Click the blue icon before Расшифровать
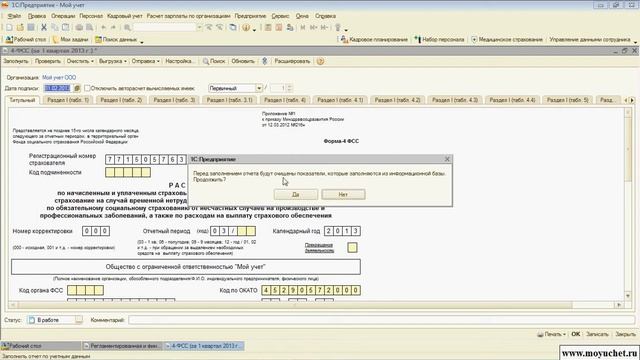 pos(264,61)
